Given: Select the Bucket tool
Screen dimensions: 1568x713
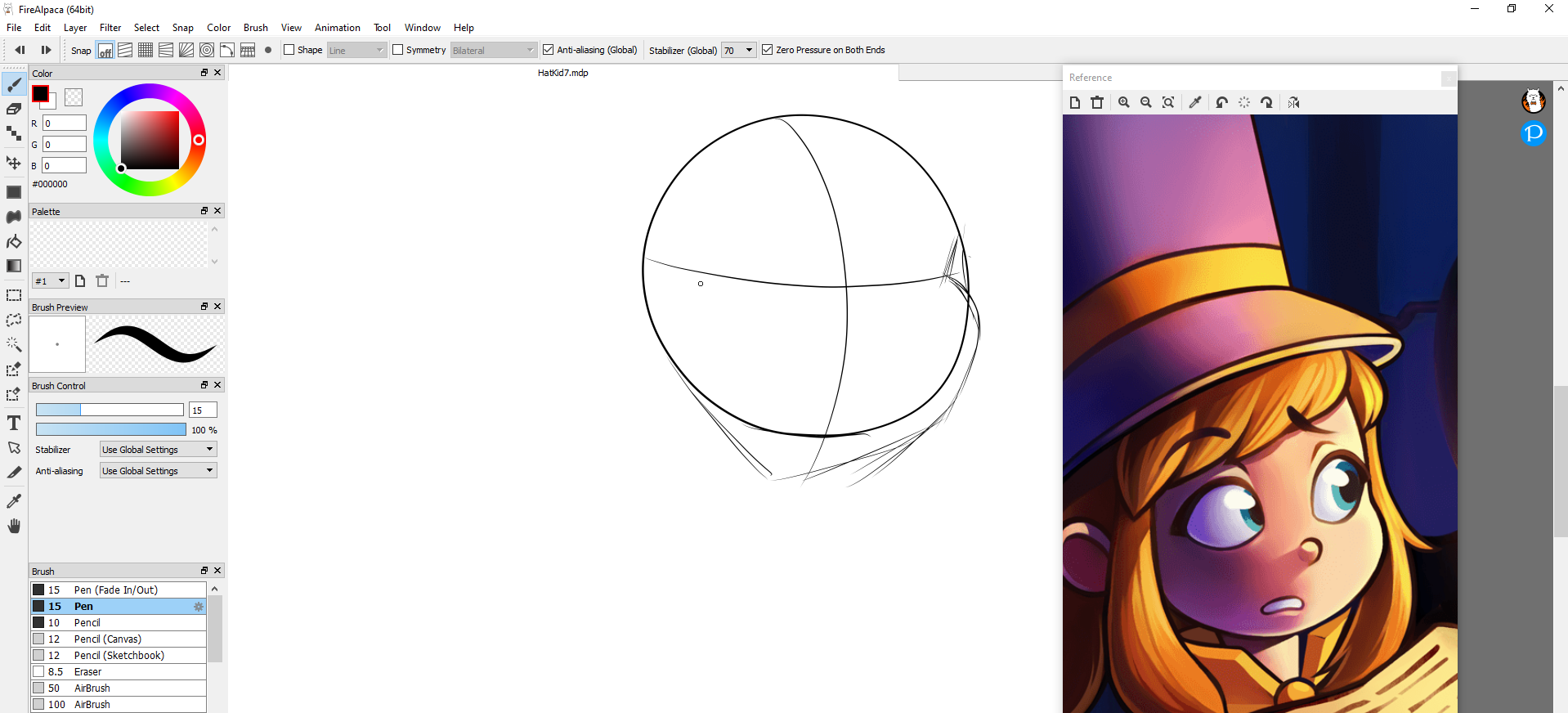Looking at the screenshot, I should 14,241.
